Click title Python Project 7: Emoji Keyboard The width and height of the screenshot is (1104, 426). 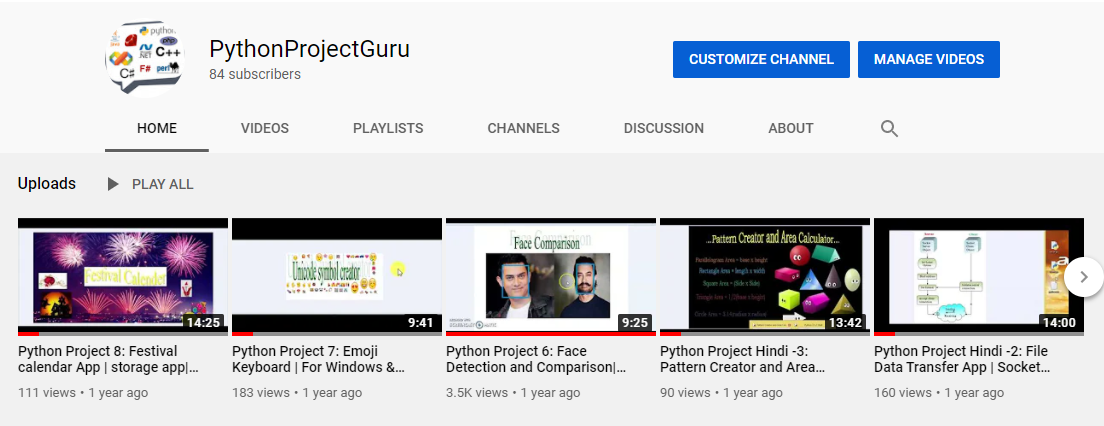click(318, 359)
